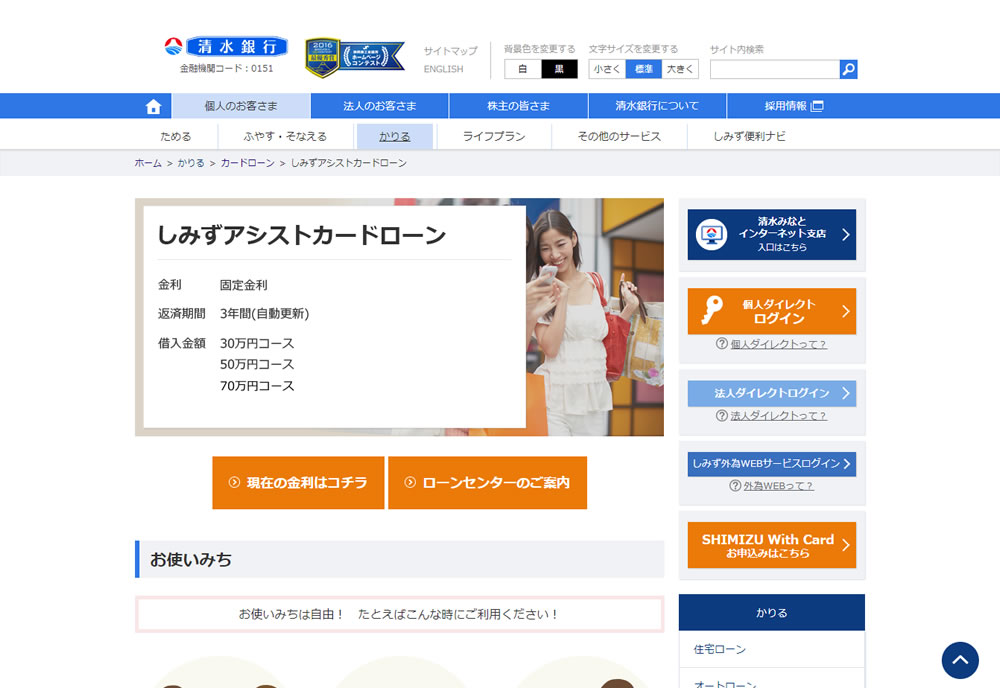The height and width of the screenshot is (688, 1000).
Task: Open the 株主の皆さま tab
Action: pos(518,106)
